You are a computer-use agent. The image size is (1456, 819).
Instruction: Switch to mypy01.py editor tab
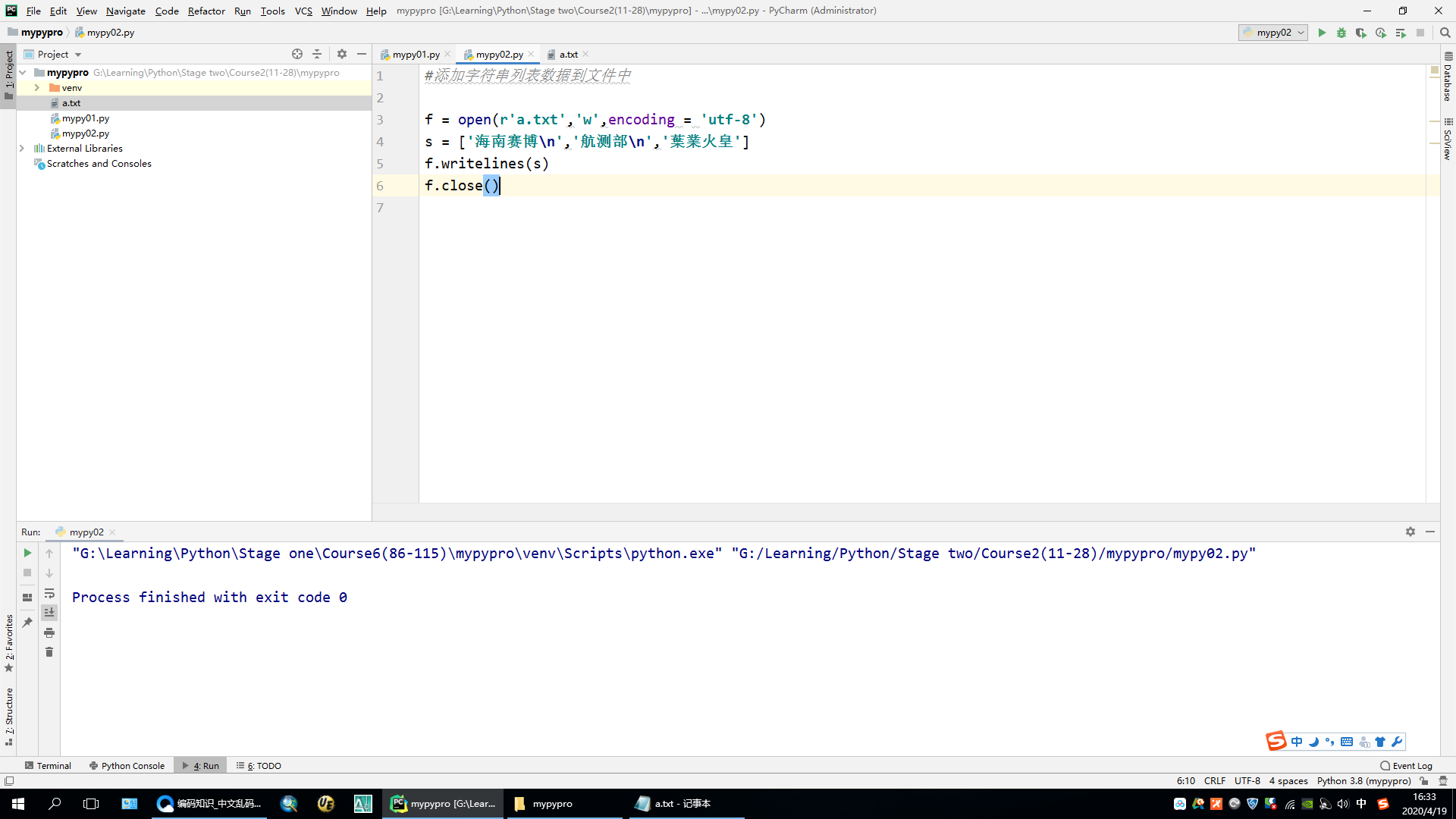tap(416, 54)
